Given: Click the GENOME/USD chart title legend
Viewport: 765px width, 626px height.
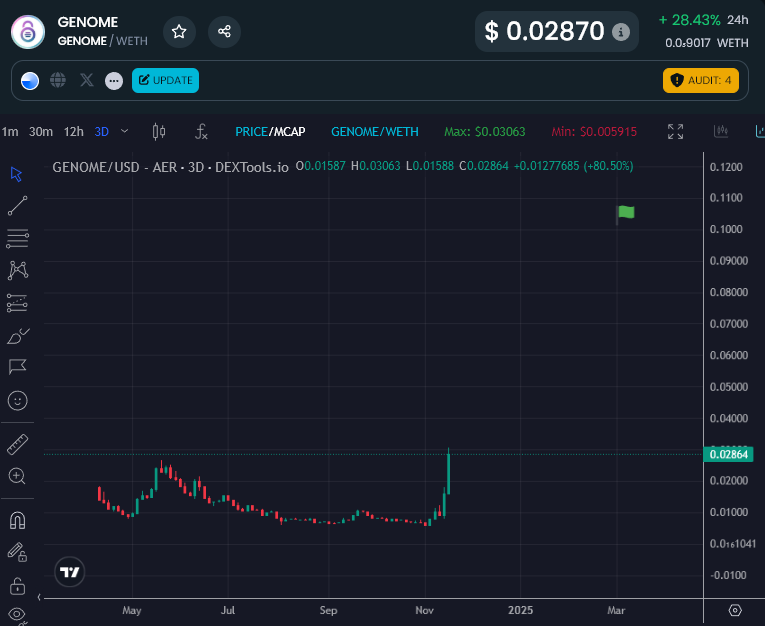Looking at the screenshot, I should coord(170,167).
